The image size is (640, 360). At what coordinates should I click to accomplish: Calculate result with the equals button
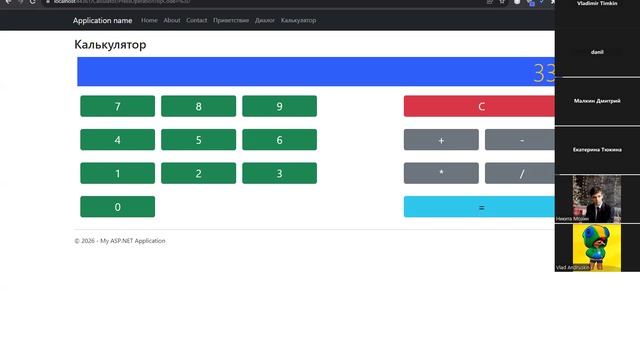coord(479,207)
